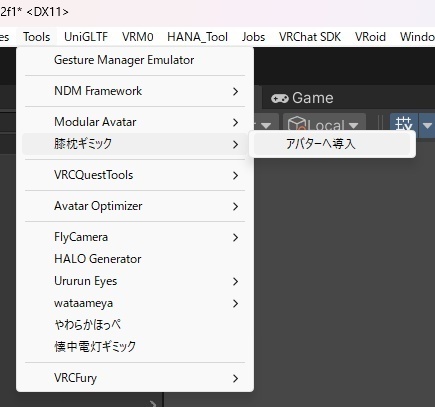Open the HANA_Tool menu
The width and height of the screenshot is (435, 407).
pos(197,37)
